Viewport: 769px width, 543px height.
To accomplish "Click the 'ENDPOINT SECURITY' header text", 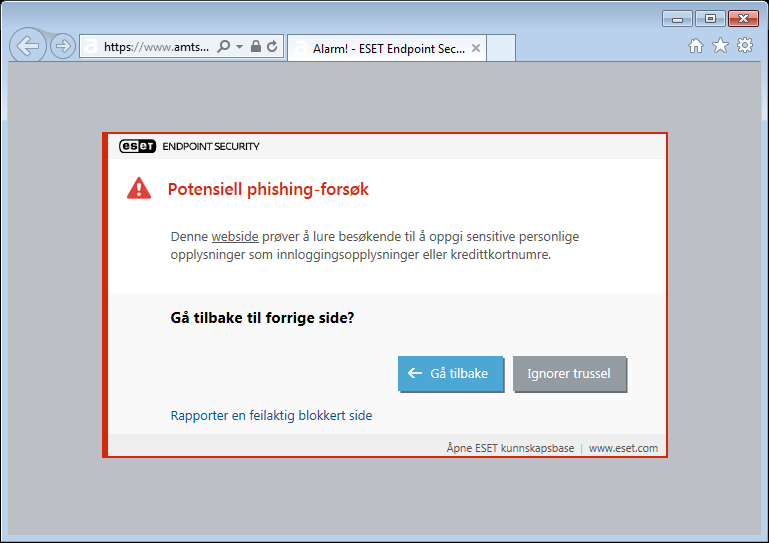I will tap(211, 146).
